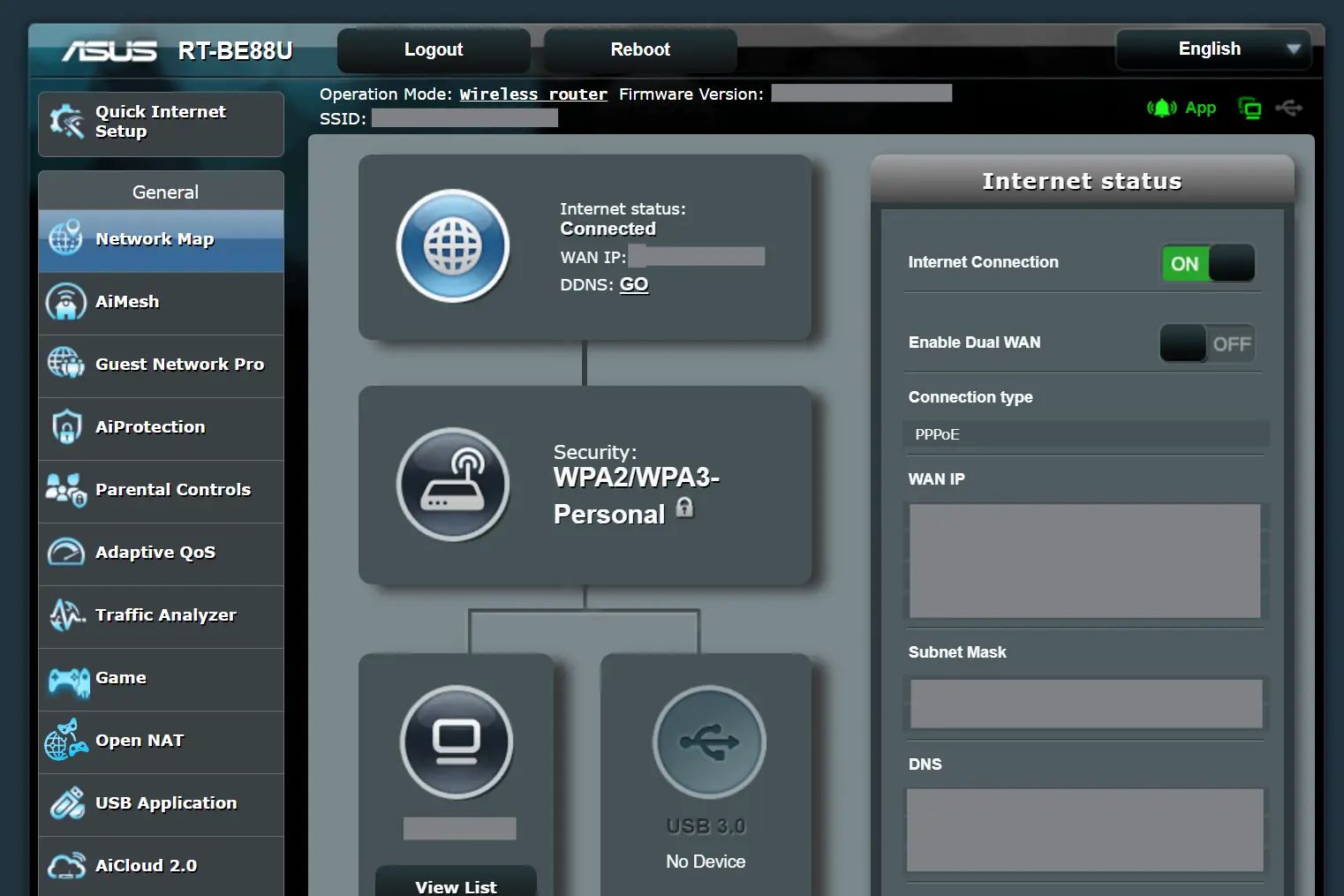
Task: Click the DDNS GO link
Action: tap(634, 284)
